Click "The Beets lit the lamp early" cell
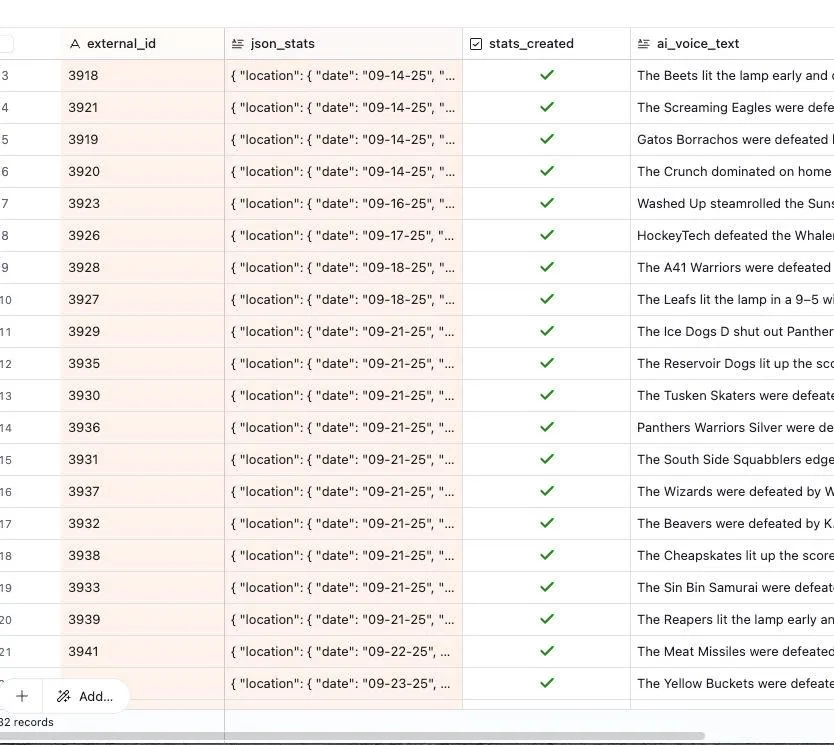 click(732, 76)
